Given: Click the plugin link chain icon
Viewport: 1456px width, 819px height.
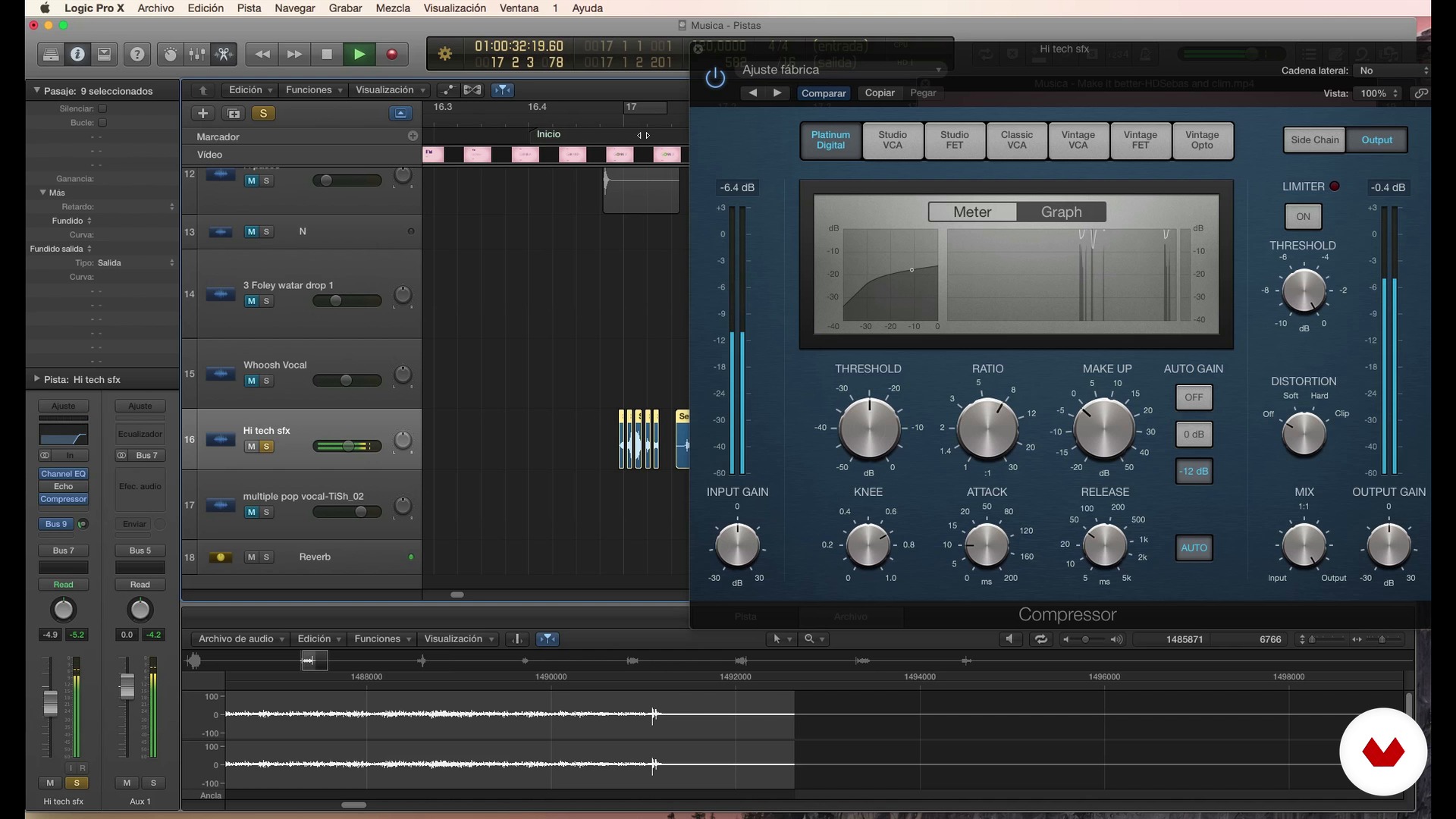Looking at the screenshot, I should (1420, 93).
